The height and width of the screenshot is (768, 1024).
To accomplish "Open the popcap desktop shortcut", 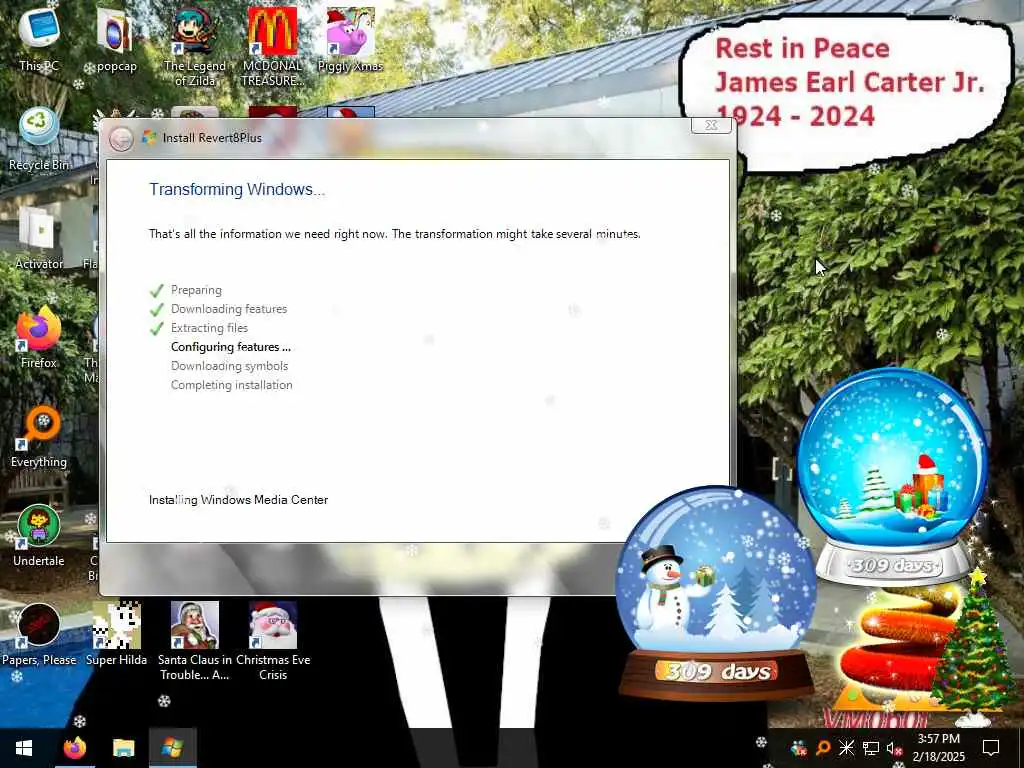I will tap(116, 39).
